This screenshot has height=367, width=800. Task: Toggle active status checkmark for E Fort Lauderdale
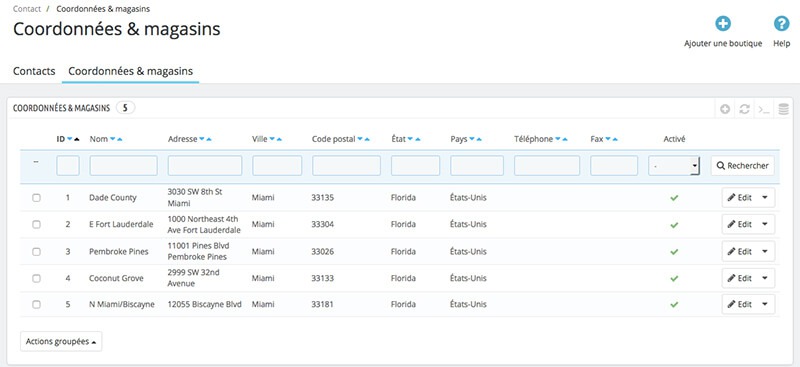point(674,225)
